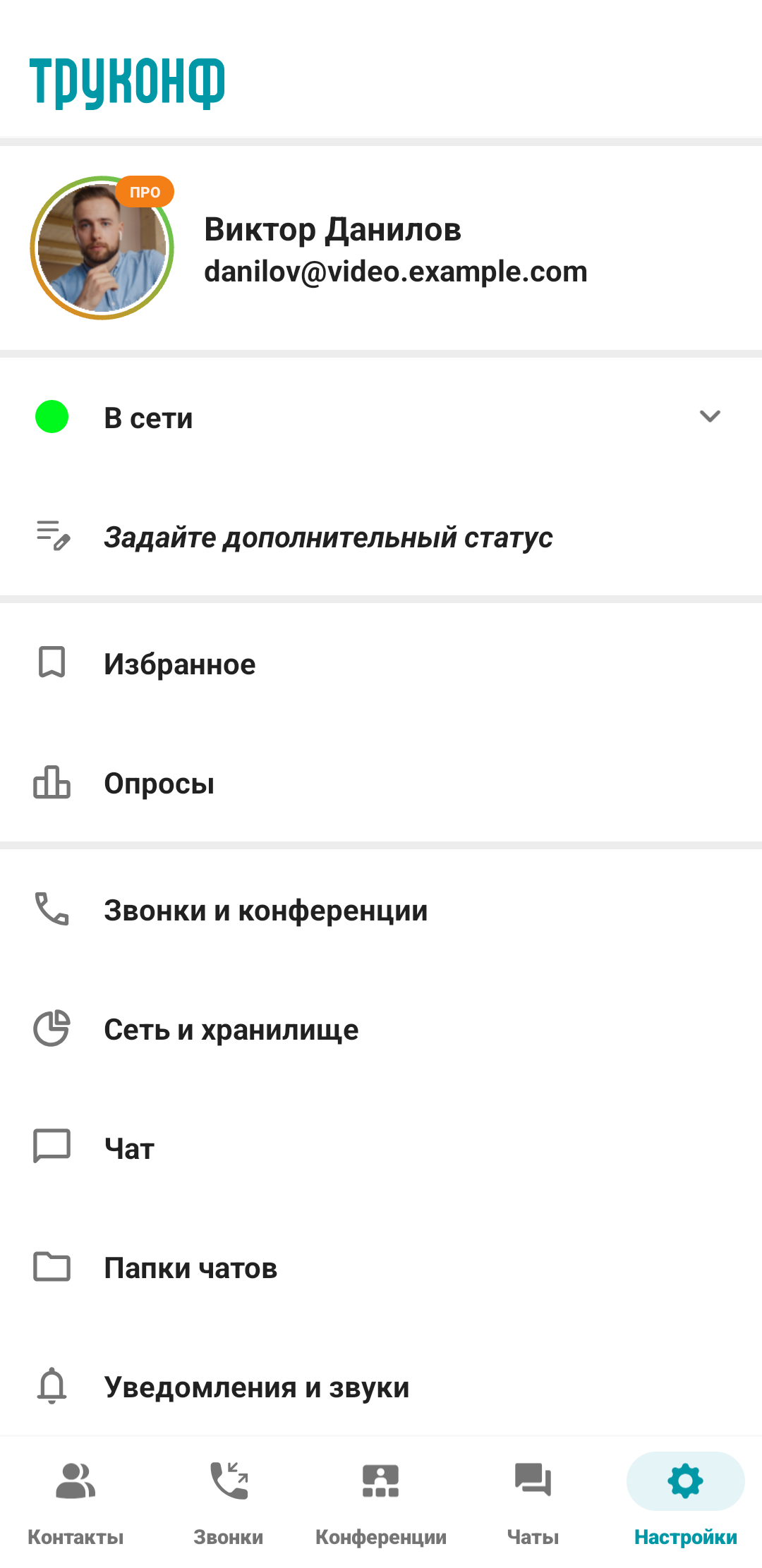Switch to the Контакты tab
This screenshot has width=762, height=1568.
pos(75,1500)
